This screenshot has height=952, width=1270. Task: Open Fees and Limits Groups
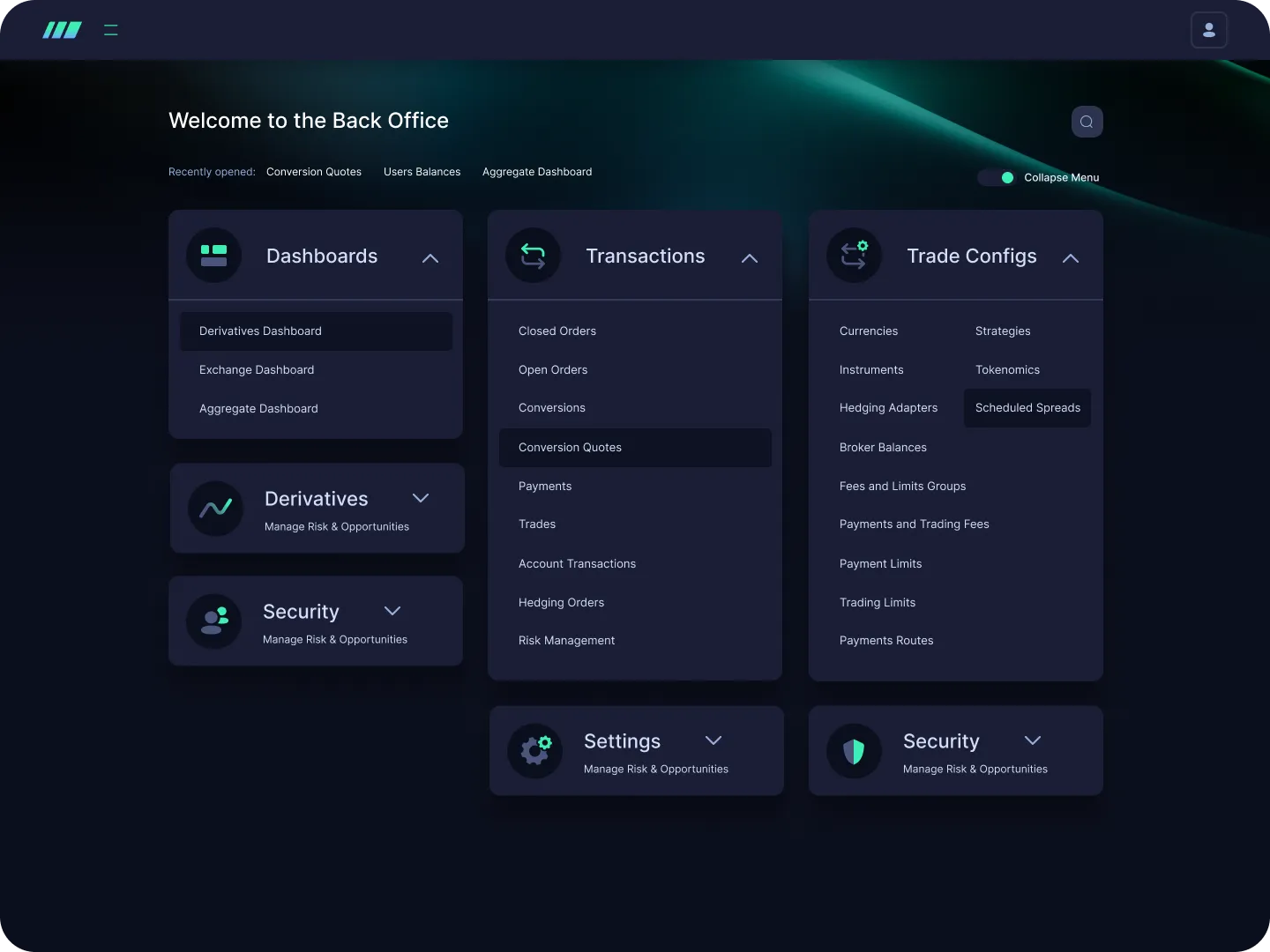point(902,487)
